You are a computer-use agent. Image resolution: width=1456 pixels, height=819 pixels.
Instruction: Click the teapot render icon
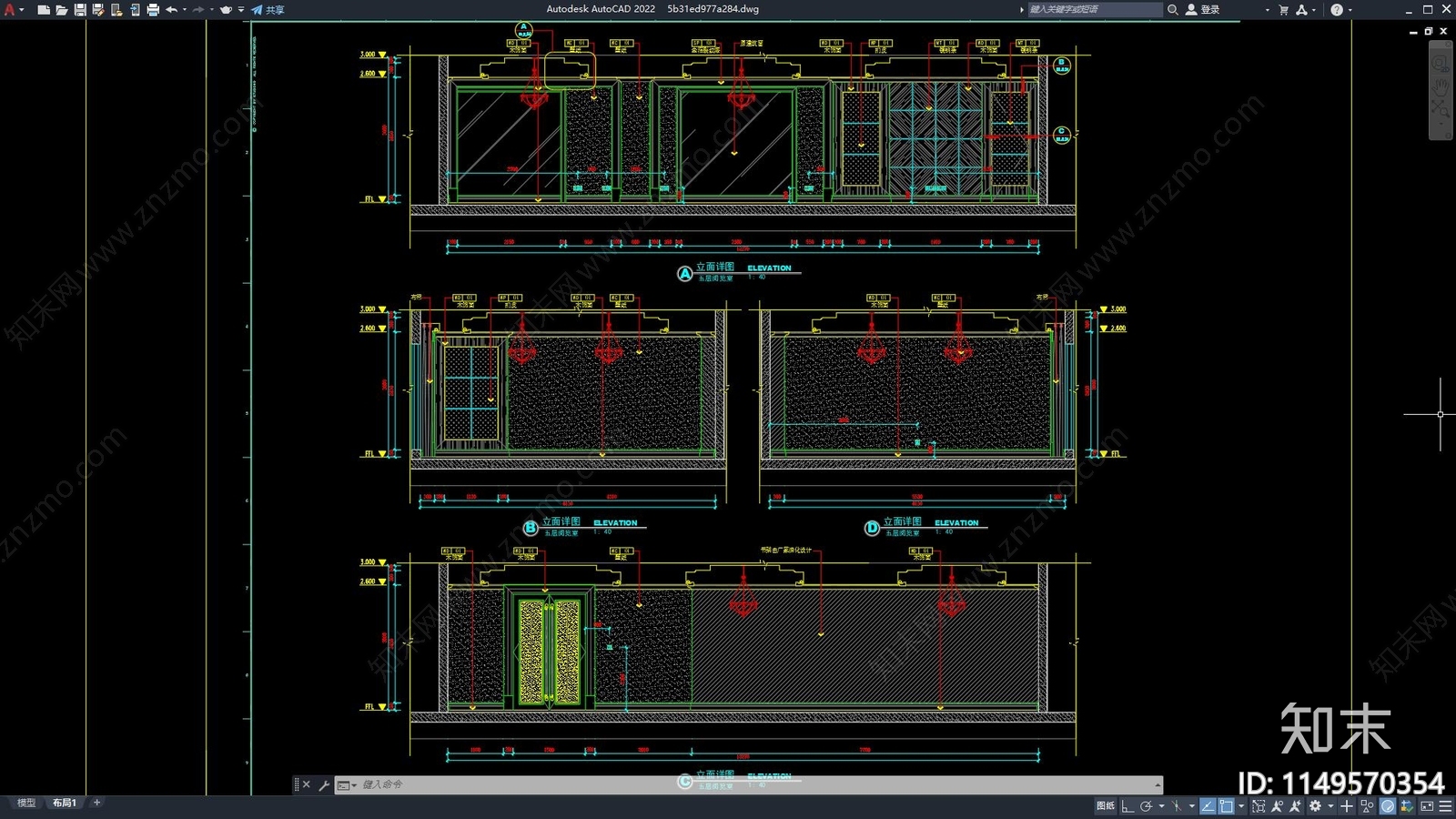tap(226, 9)
